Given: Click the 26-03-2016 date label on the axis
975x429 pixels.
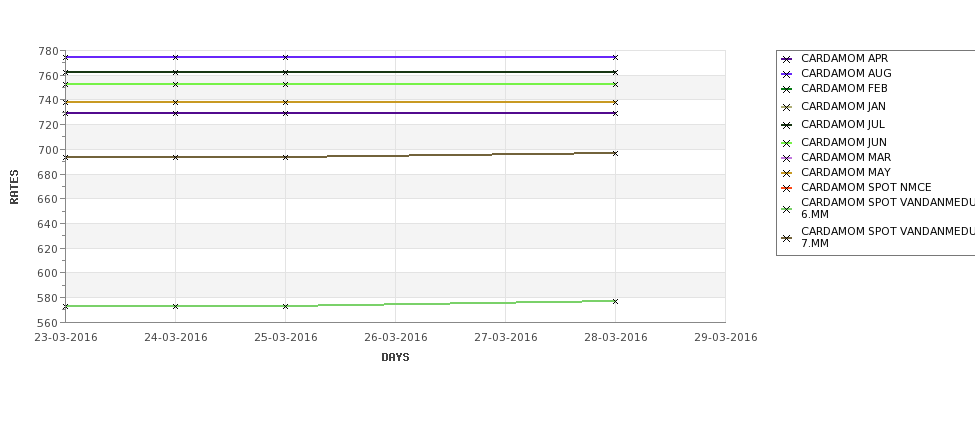Looking at the screenshot, I should (x=395, y=338).
